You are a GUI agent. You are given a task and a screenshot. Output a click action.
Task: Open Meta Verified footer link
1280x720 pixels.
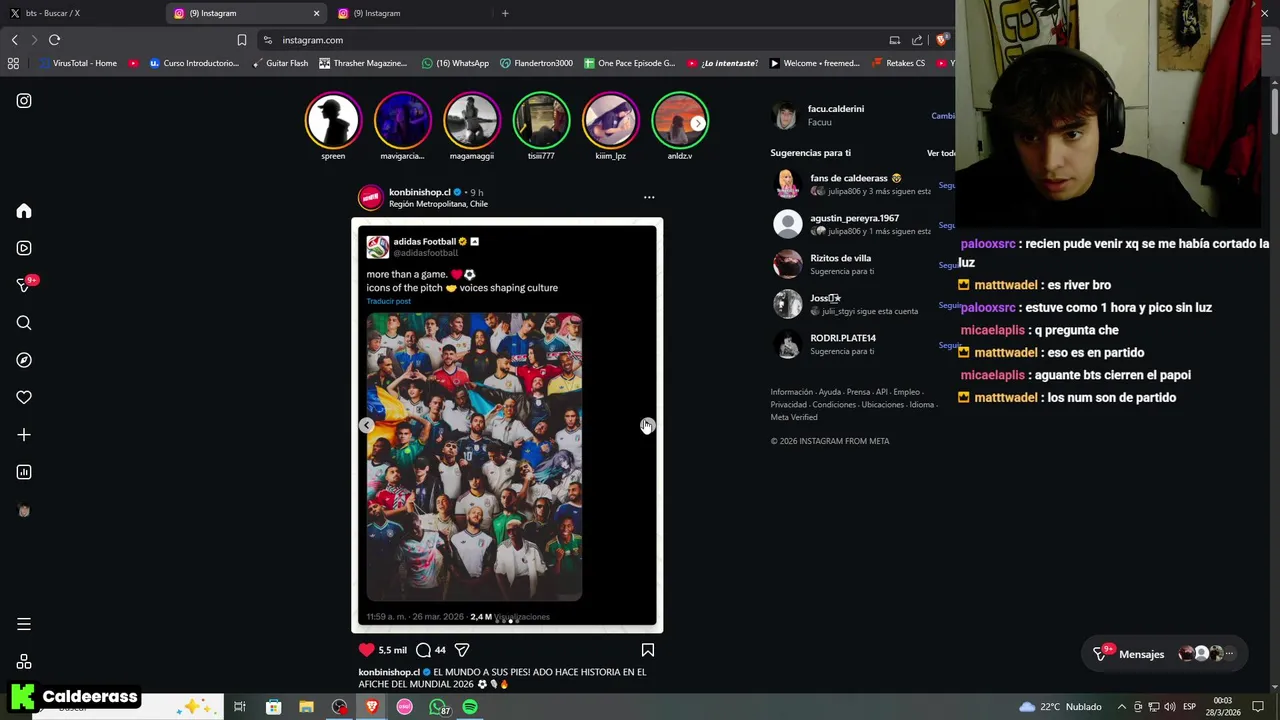(794, 417)
